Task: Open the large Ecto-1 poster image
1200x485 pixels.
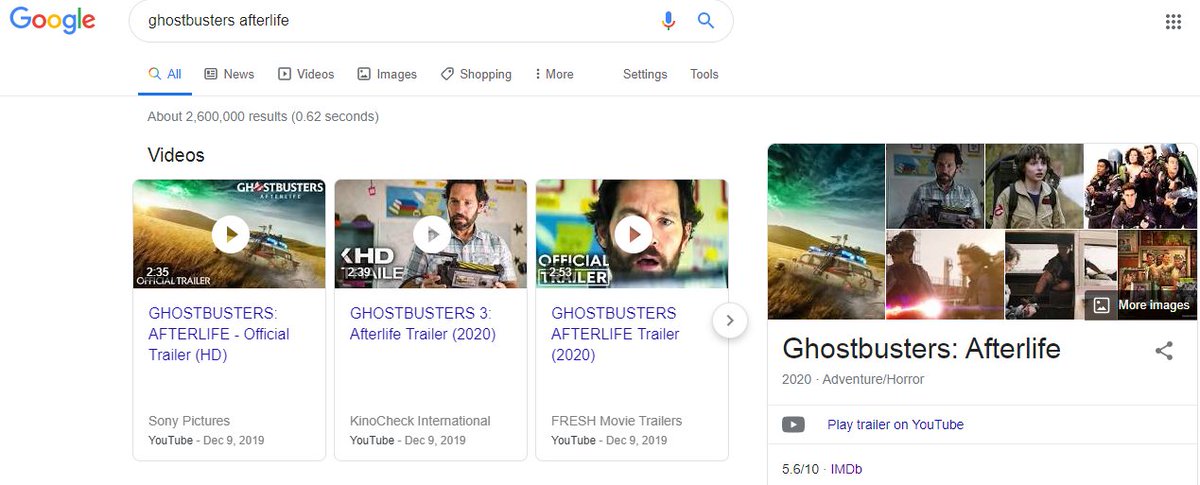Action: point(826,231)
